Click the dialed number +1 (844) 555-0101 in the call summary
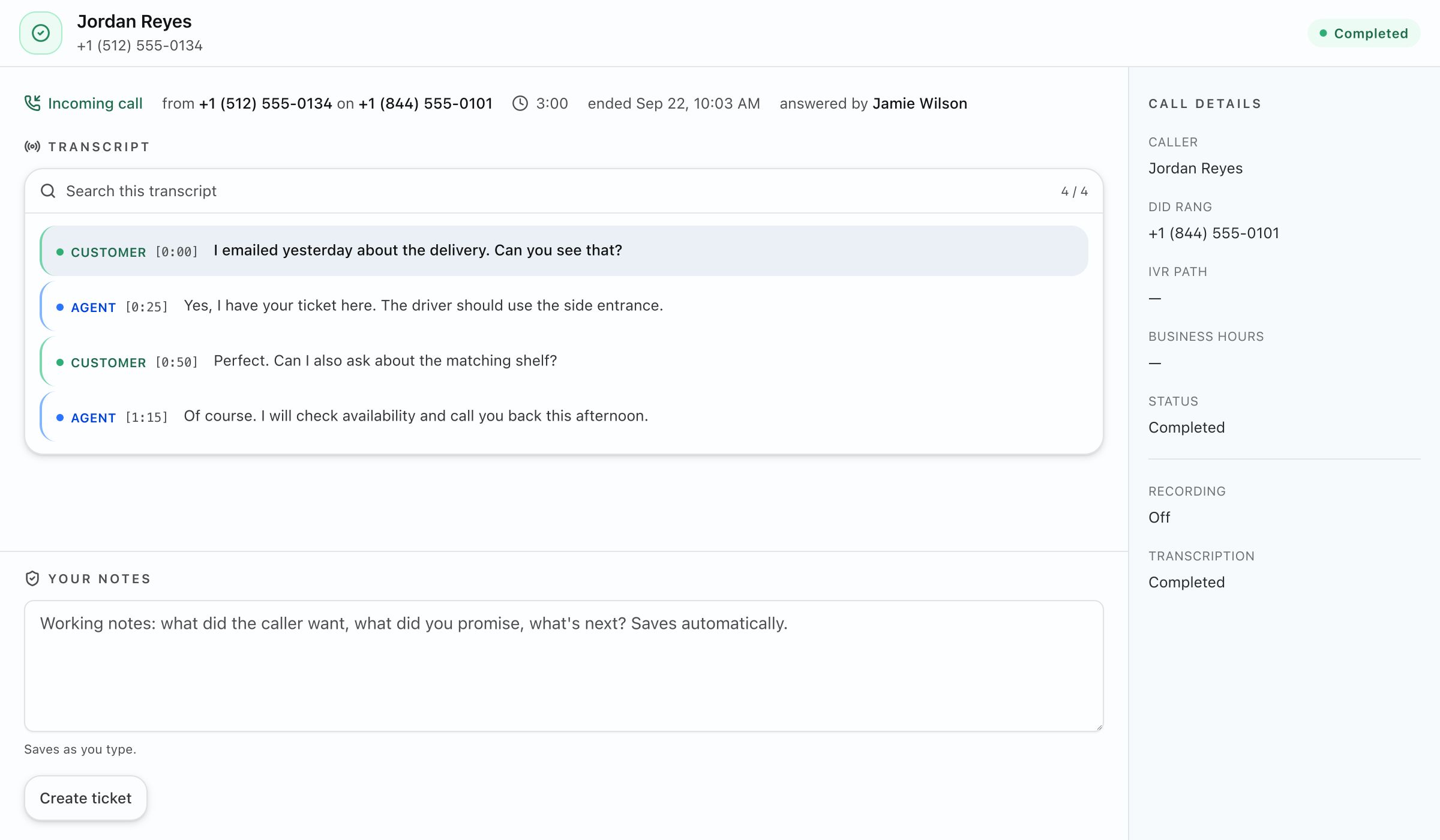This screenshot has height=840, width=1440. tap(425, 103)
